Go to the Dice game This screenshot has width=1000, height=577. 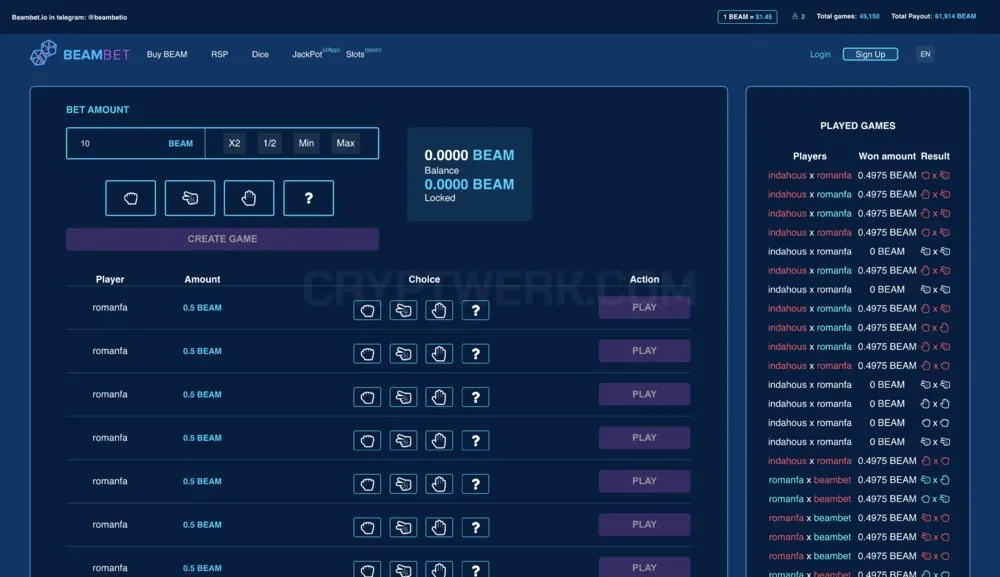tap(260, 54)
